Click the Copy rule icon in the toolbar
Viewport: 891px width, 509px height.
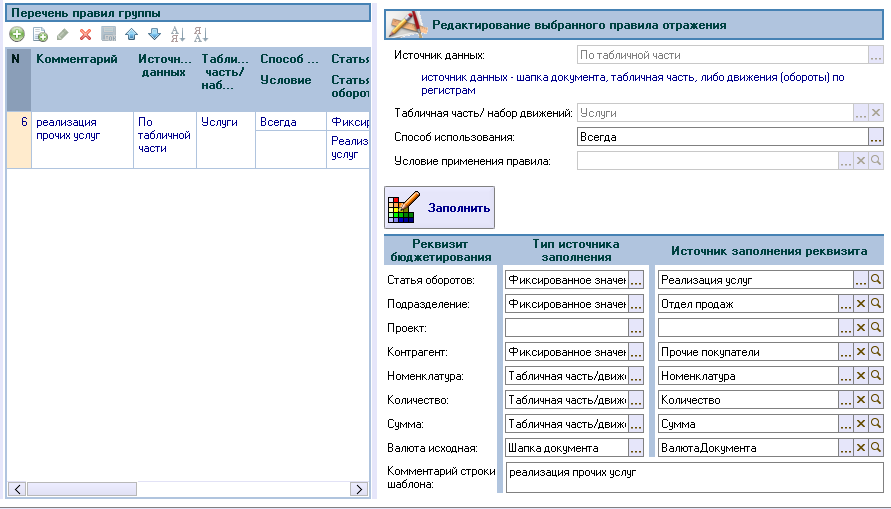(40, 35)
